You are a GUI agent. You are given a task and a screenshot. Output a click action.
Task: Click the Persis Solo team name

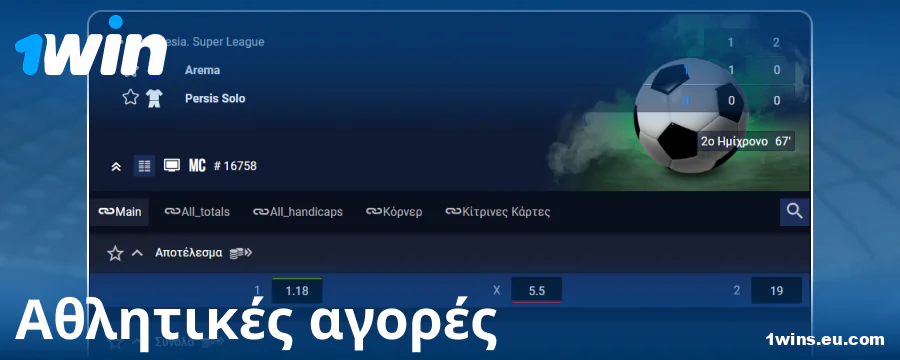pos(215,98)
